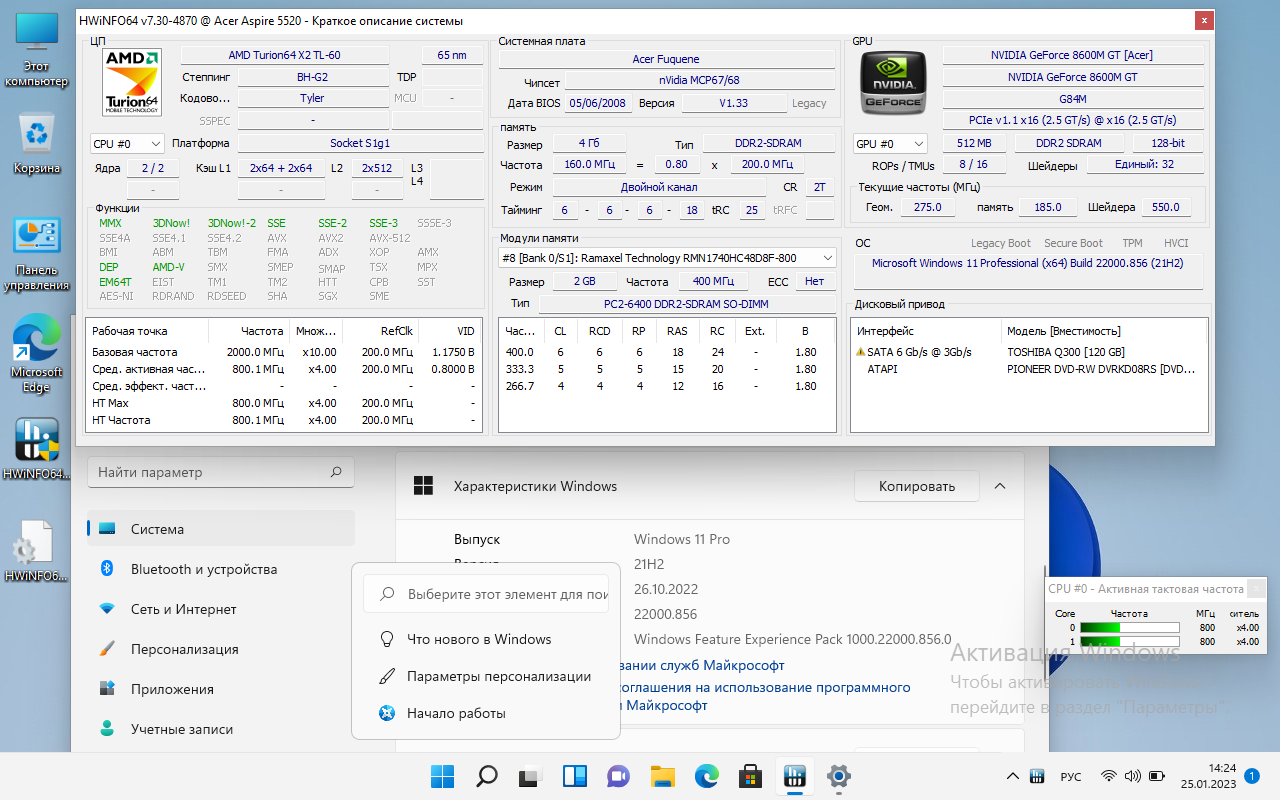1280x800 pixels.
Task: Click Core 1 frequency bar
Action: 1130,641
